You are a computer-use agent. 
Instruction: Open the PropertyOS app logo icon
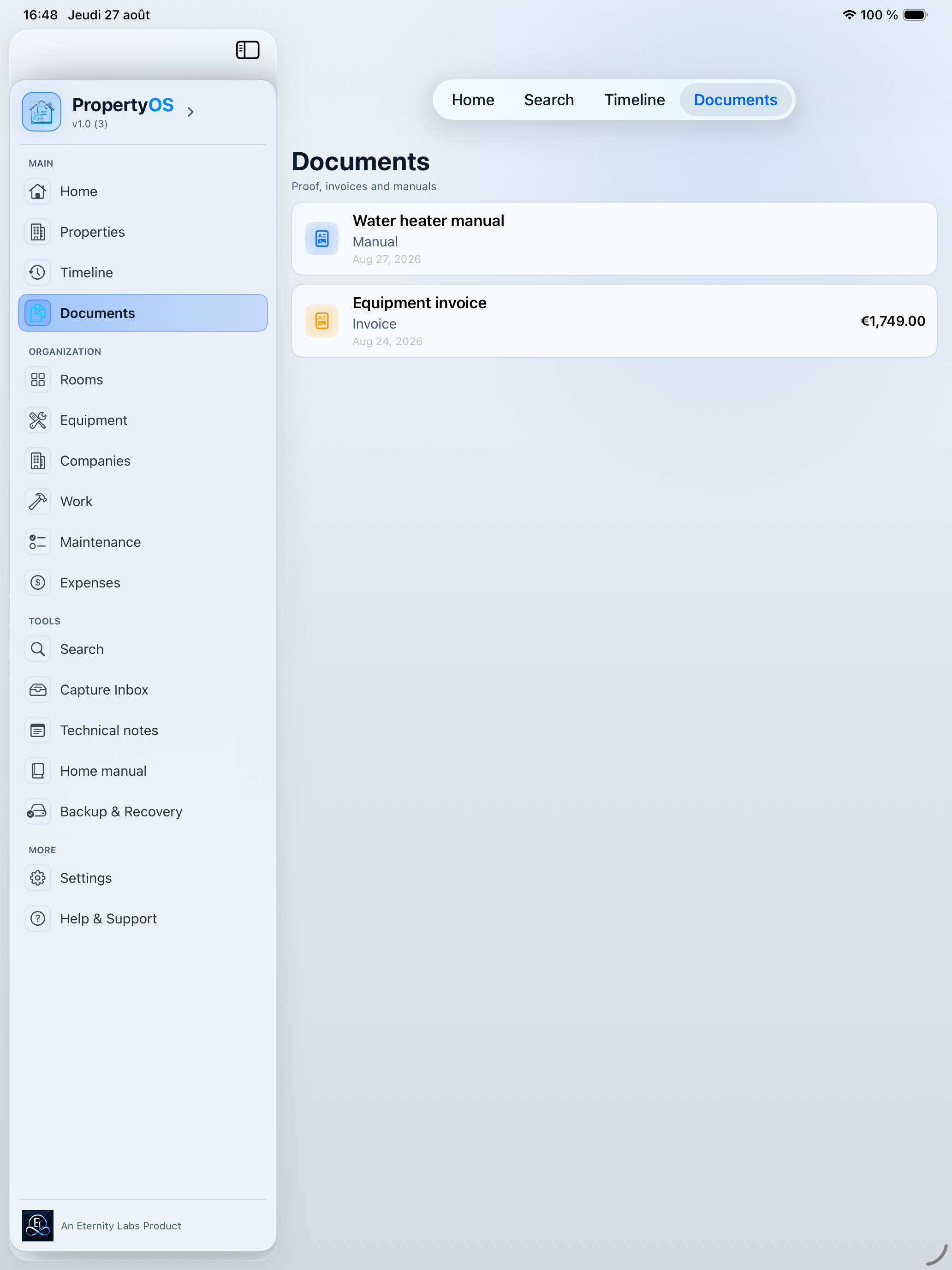point(42,112)
